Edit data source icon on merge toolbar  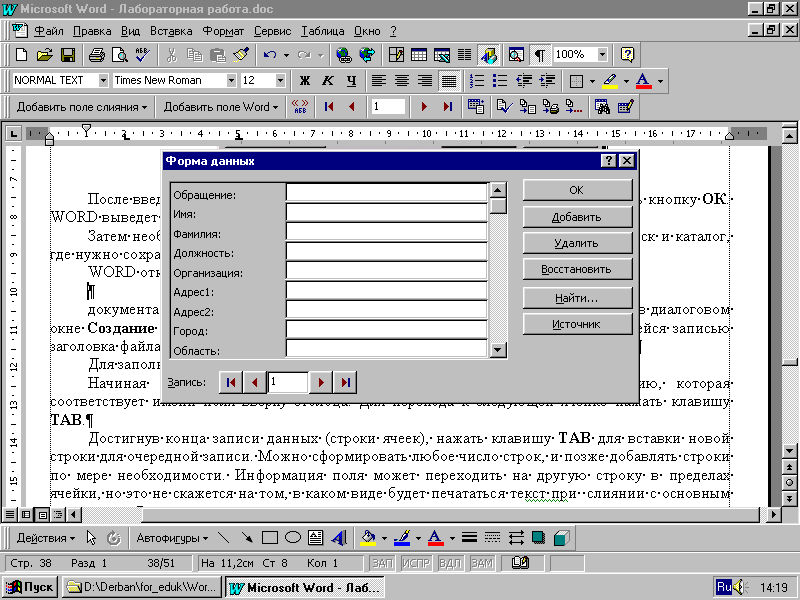[626, 107]
